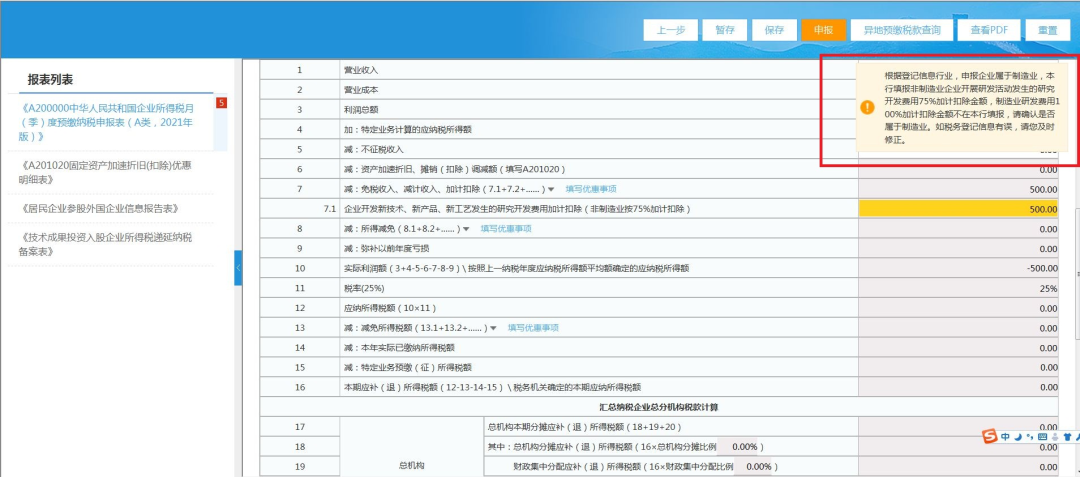Image resolution: width=1080 pixels, height=477 pixels.
Task: Click row label 减：本年实际已缴纳所得税额
Action: tap(399, 348)
